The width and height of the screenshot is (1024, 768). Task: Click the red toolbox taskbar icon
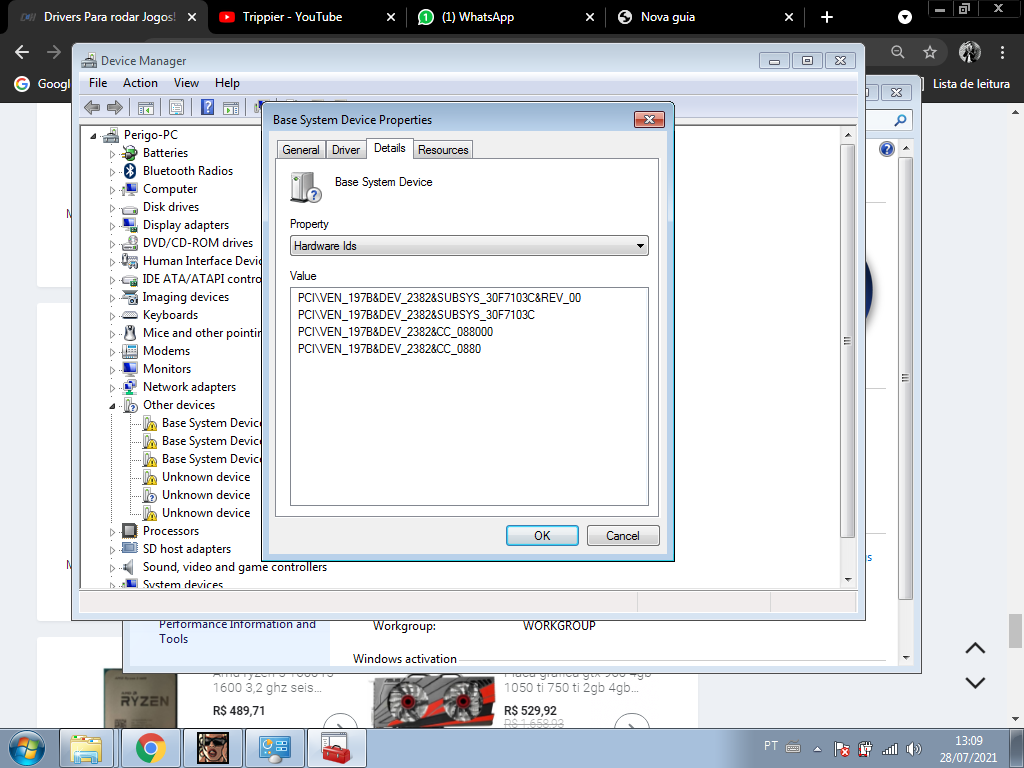pyautogui.click(x=336, y=748)
